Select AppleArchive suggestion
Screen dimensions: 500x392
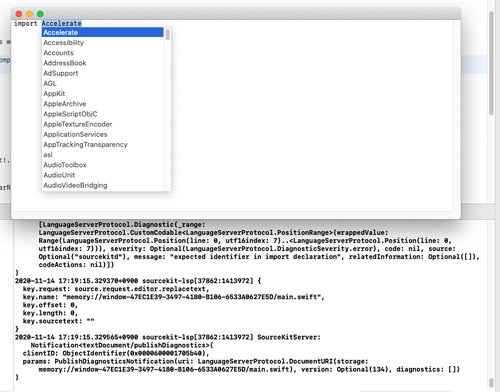[x=102, y=104]
